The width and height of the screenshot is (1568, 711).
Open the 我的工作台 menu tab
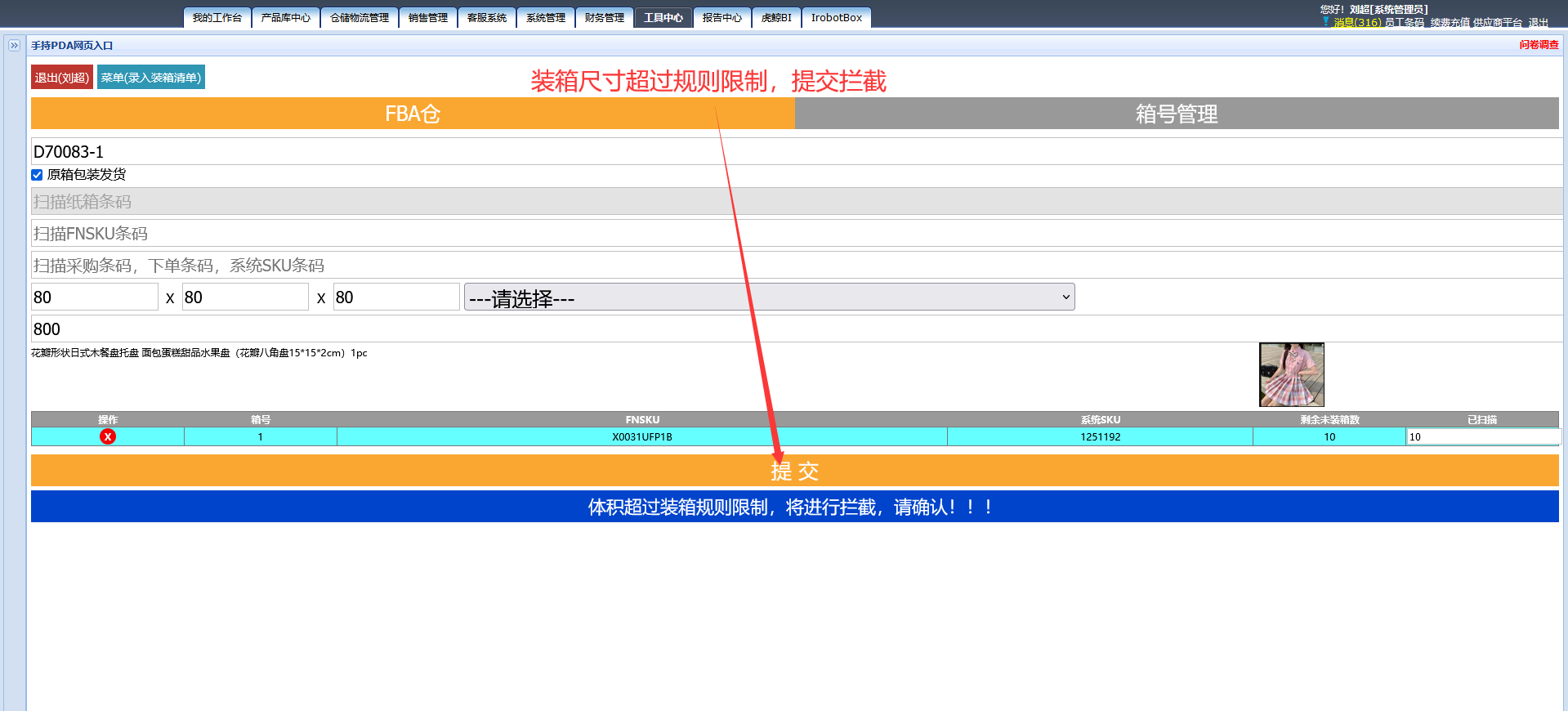point(217,18)
